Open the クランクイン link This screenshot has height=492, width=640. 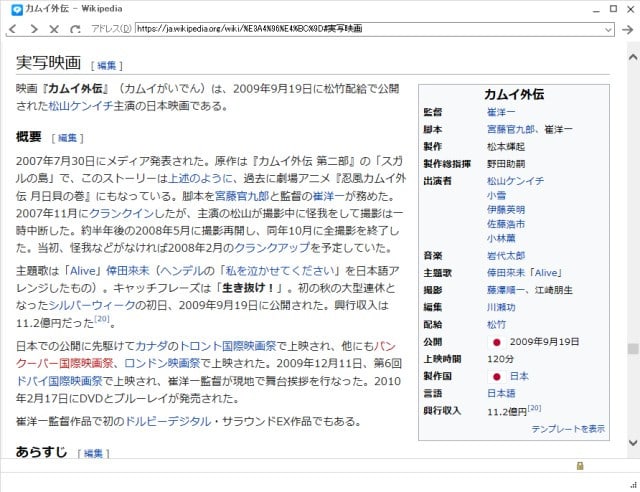coord(121,214)
